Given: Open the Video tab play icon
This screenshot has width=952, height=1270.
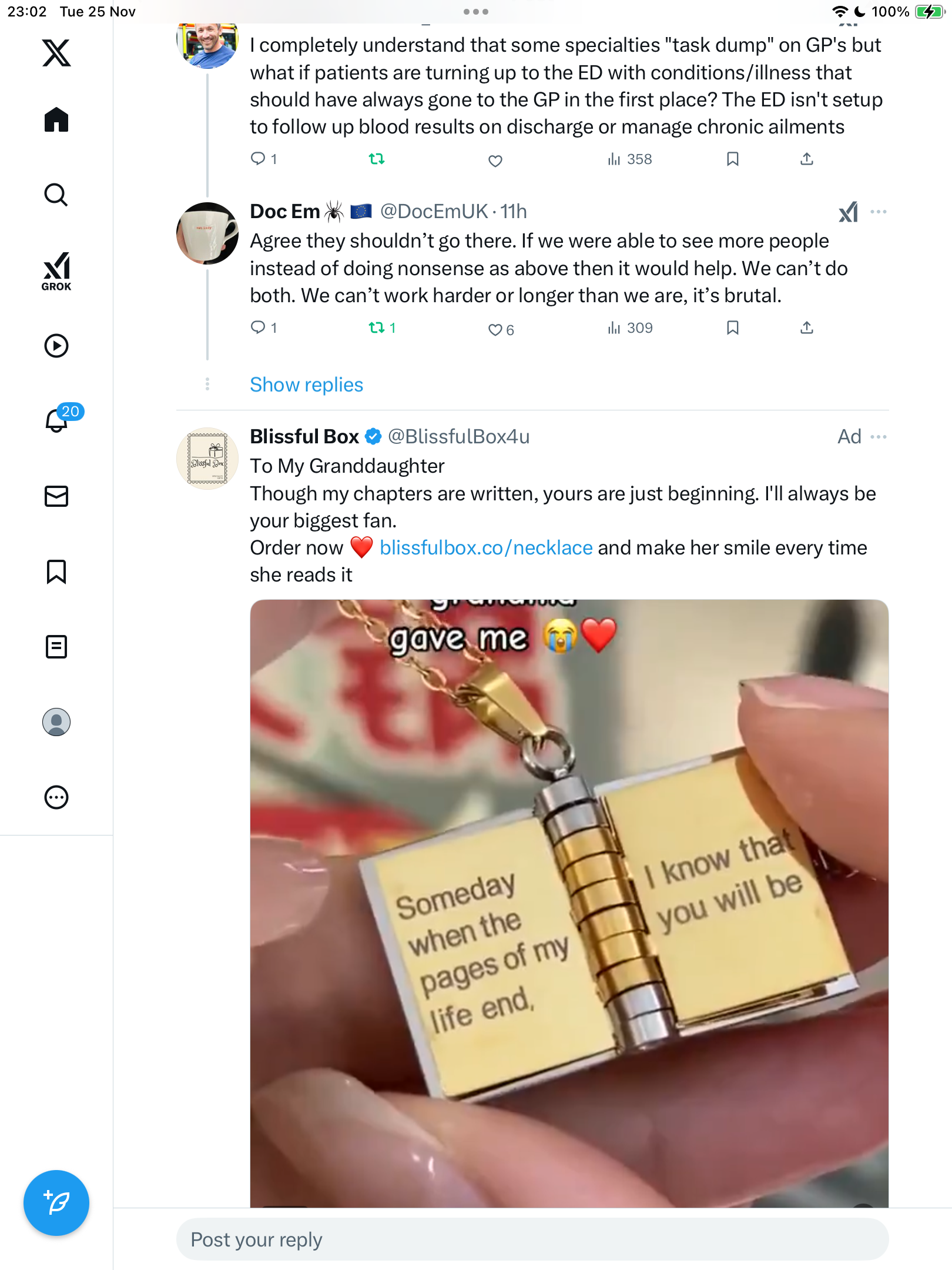Looking at the screenshot, I should (56, 346).
